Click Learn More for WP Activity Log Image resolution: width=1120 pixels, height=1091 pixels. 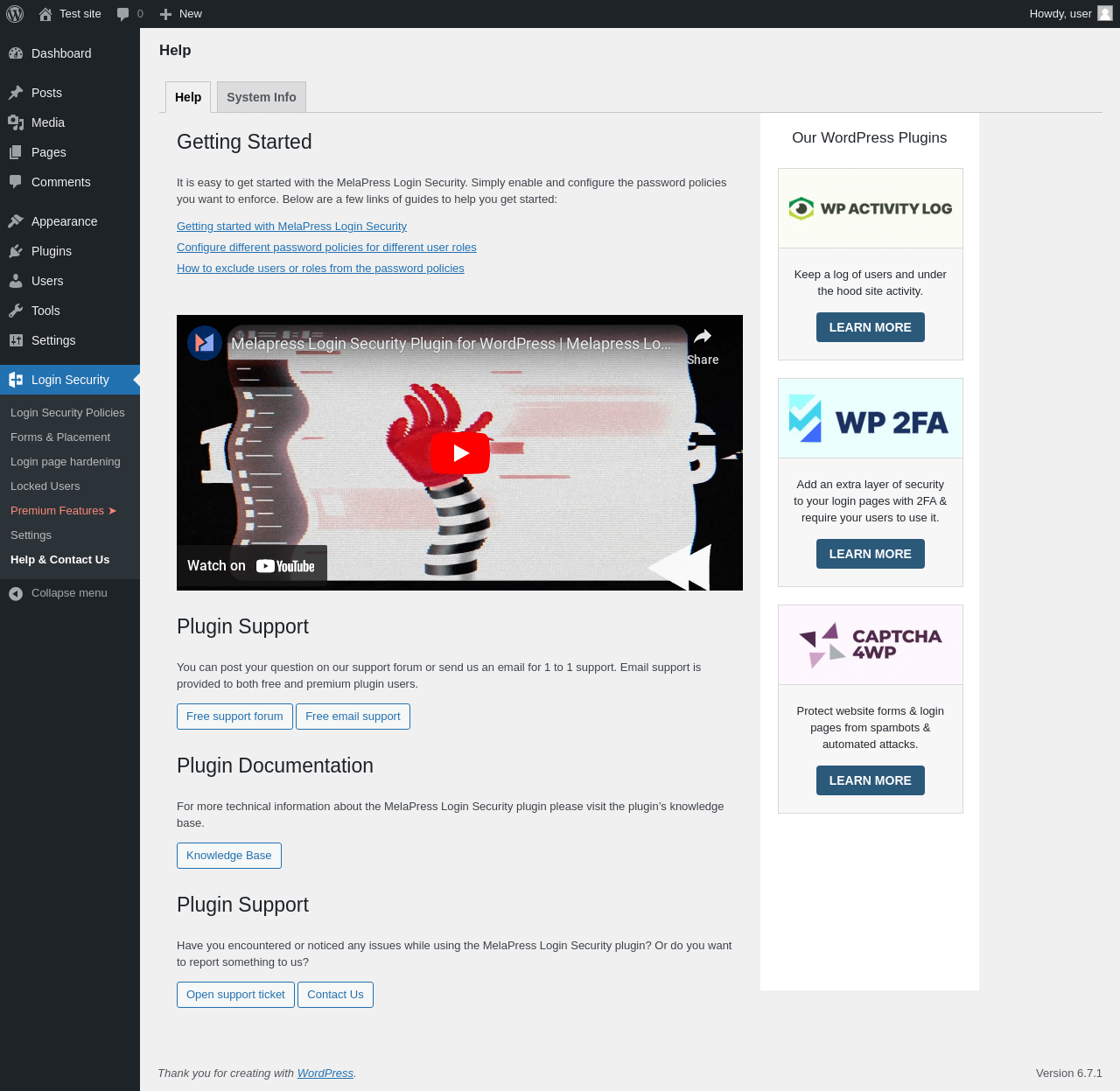point(871,327)
